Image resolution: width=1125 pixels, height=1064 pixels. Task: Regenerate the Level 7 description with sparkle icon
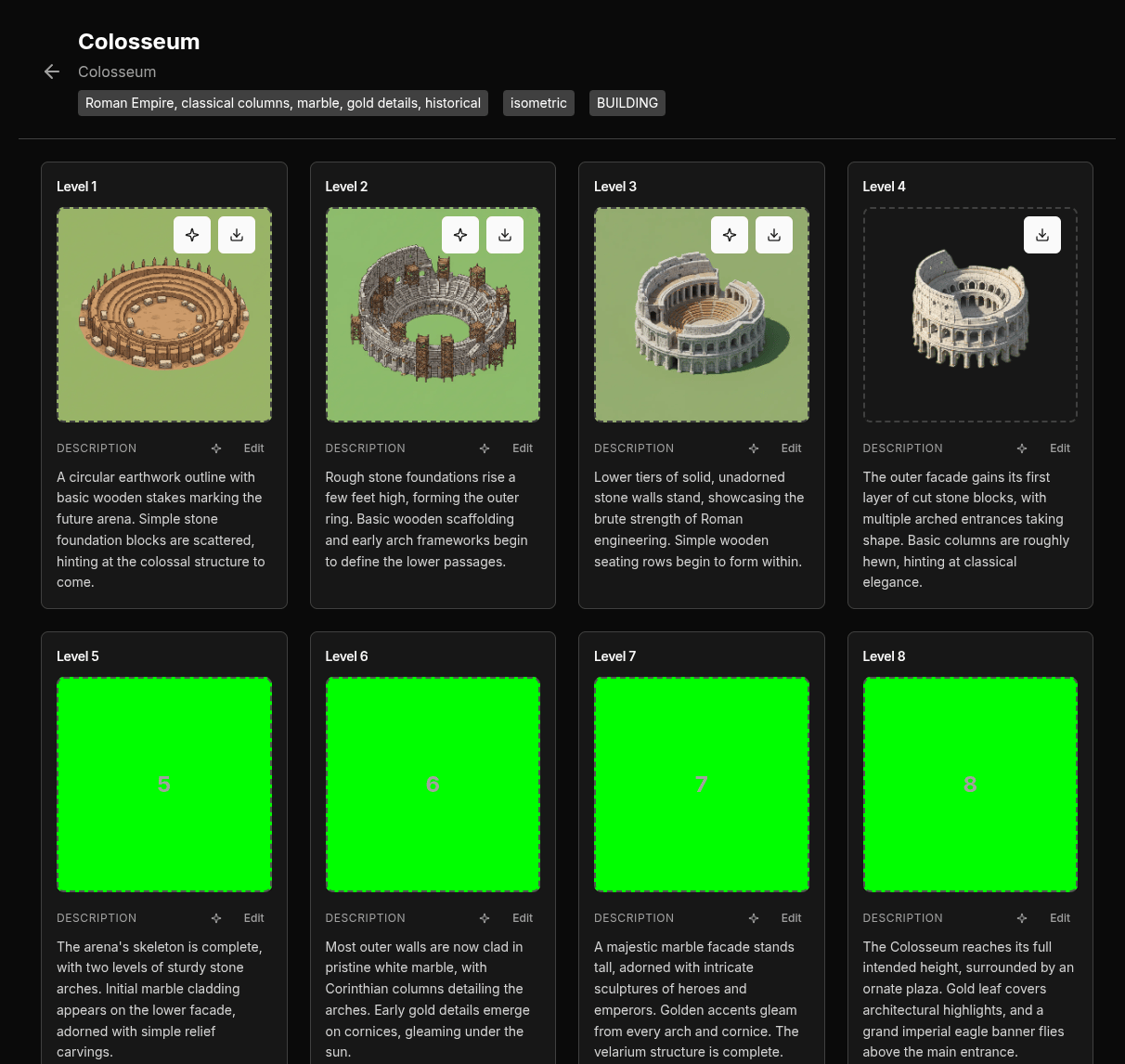pyautogui.click(x=754, y=918)
